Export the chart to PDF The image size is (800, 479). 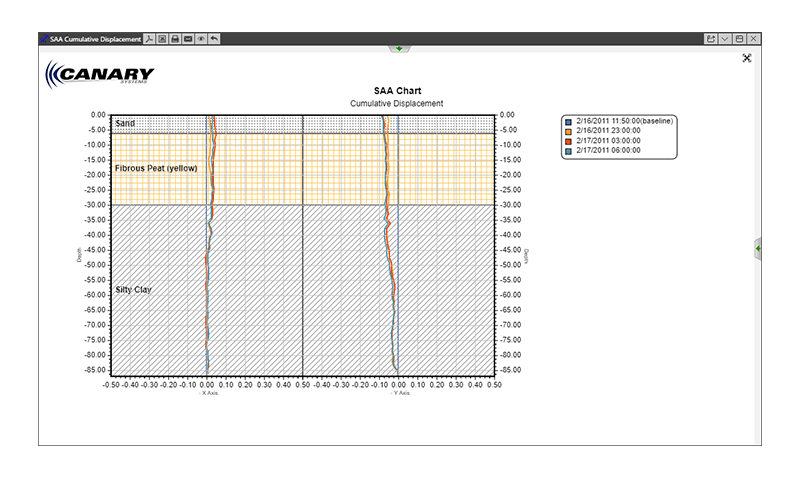149,39
